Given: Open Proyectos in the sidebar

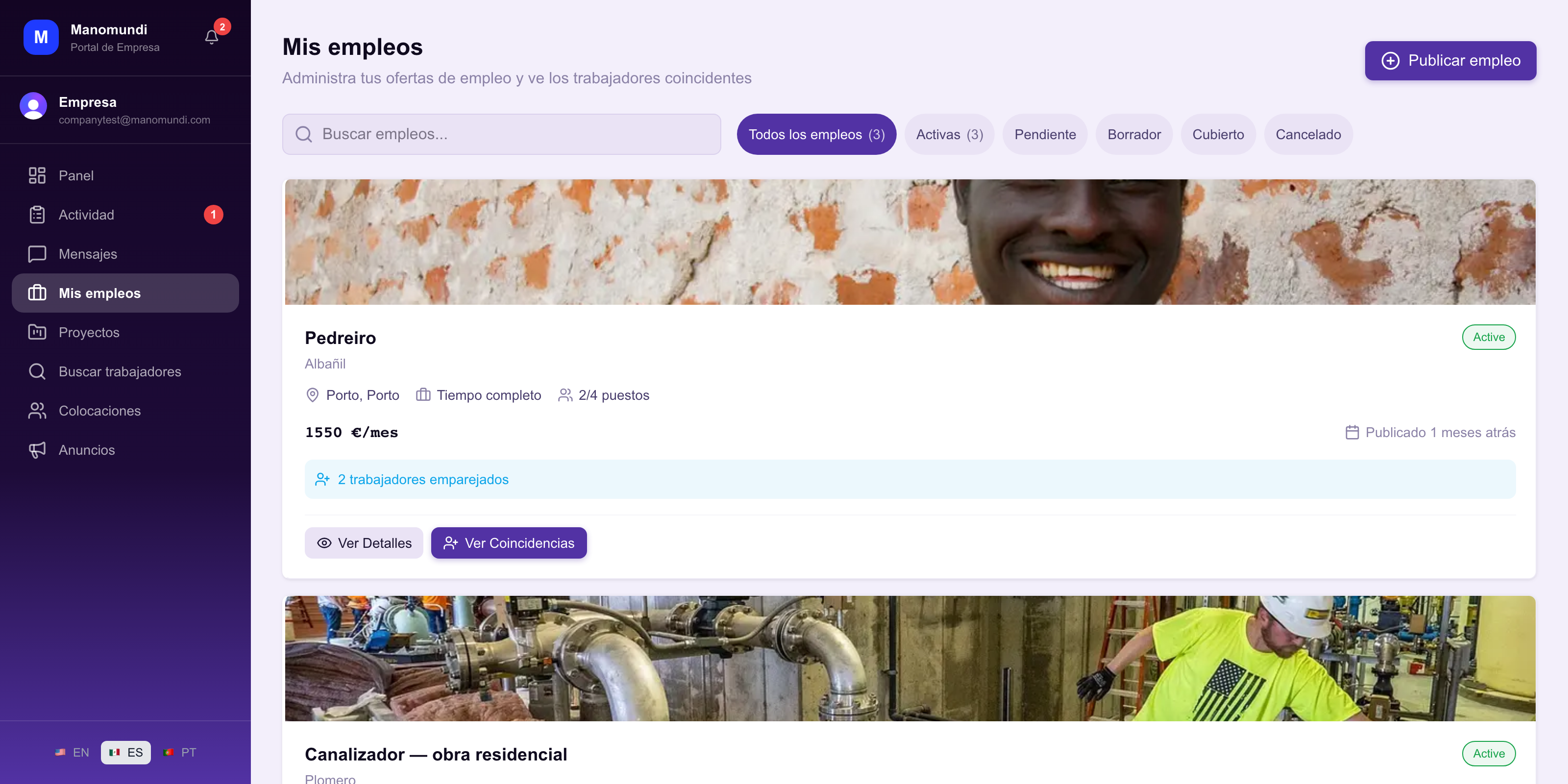Looking at the screenshot, I should point(125,332).
